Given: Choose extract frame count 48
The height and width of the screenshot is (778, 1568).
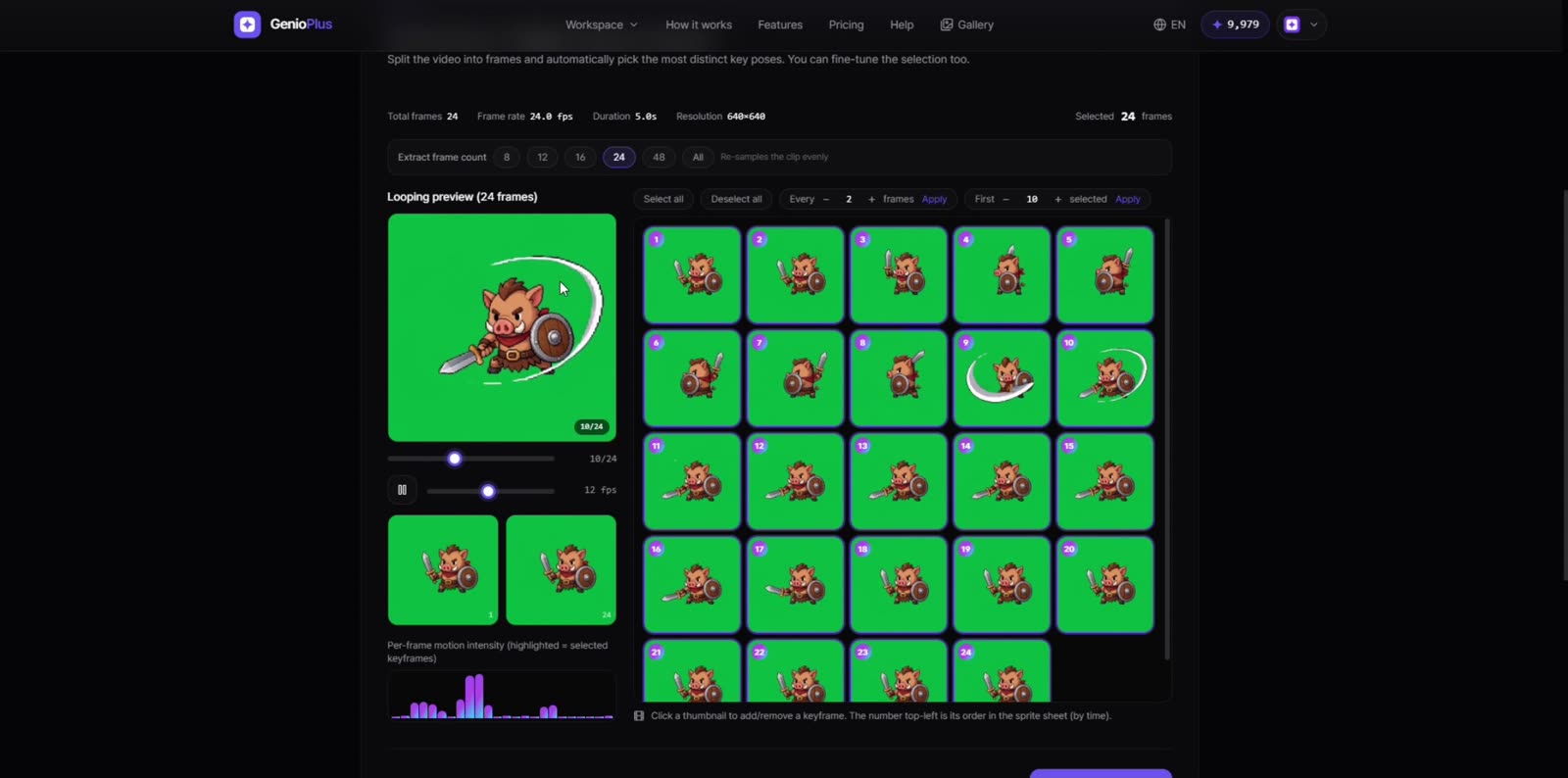Looking at the screenshot, I should pos(659,157).
